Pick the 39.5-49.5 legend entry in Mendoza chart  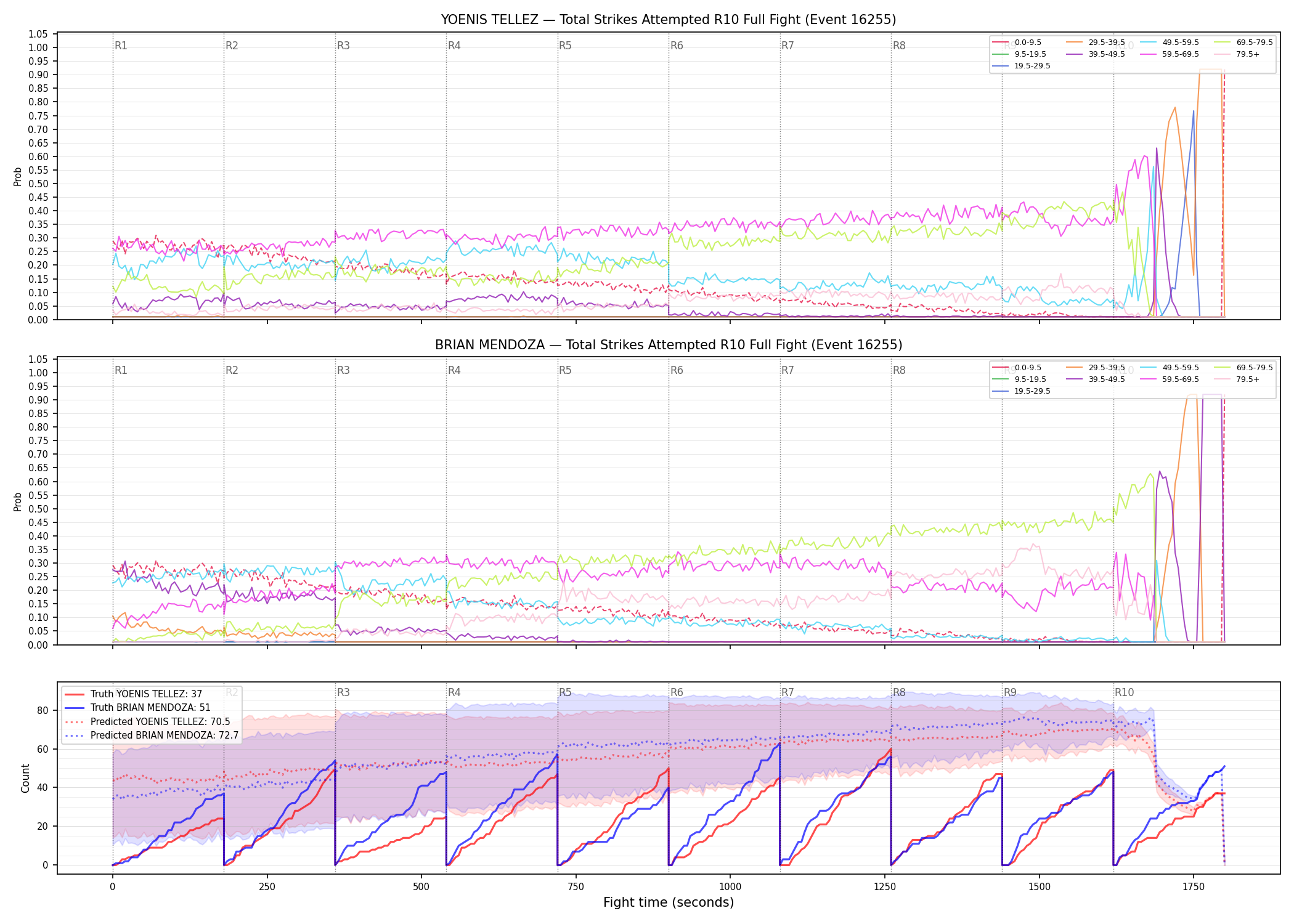[x=1095, y=379]
